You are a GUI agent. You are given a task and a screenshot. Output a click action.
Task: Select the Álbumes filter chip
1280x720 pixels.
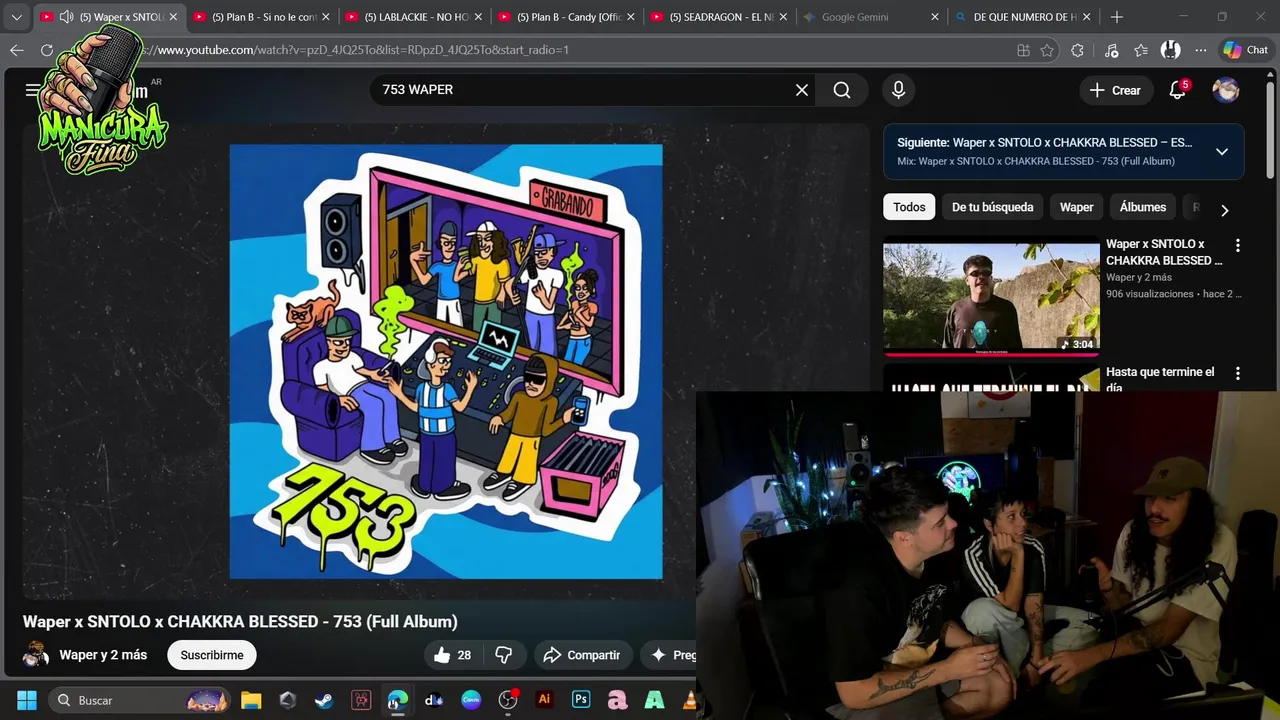tap(1143, 207)
